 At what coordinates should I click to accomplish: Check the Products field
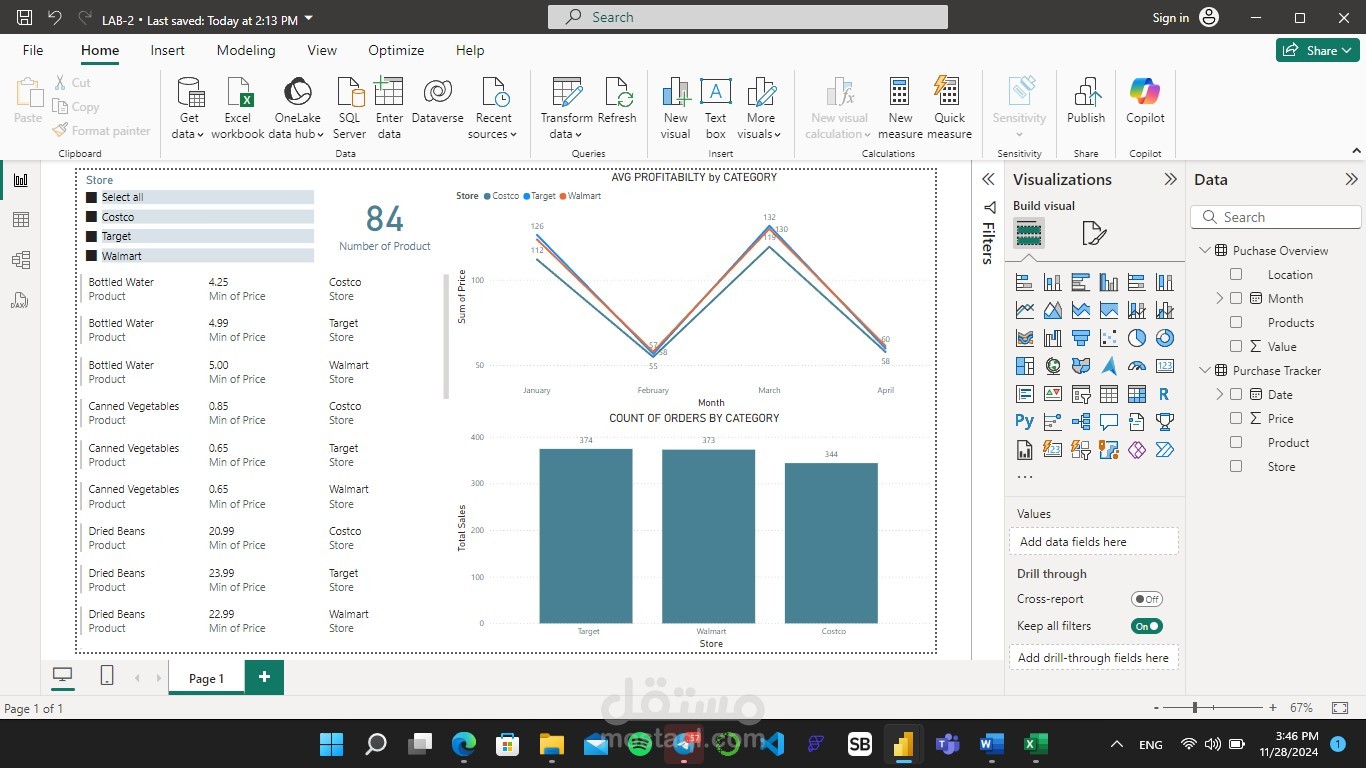tap(1236, 322)
